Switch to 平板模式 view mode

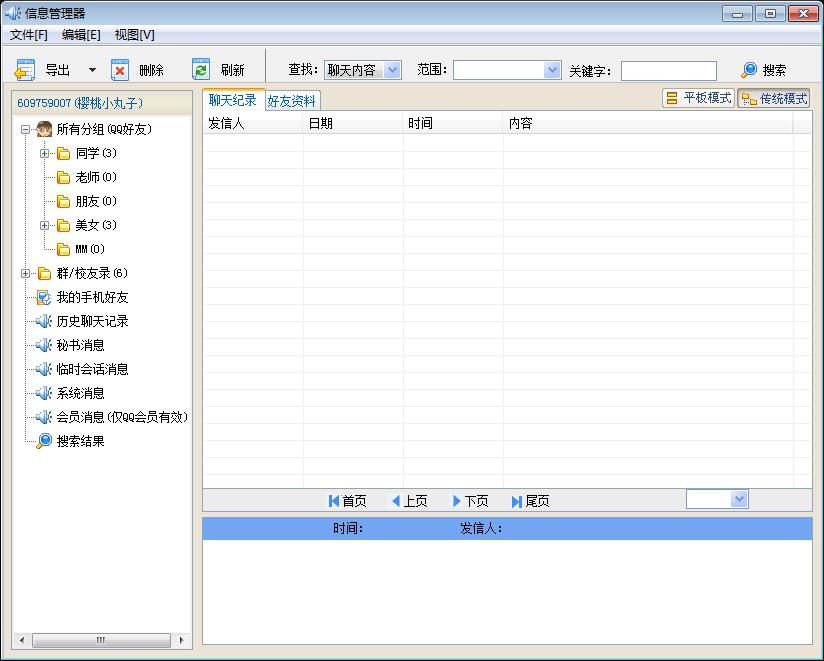(698, 98)
